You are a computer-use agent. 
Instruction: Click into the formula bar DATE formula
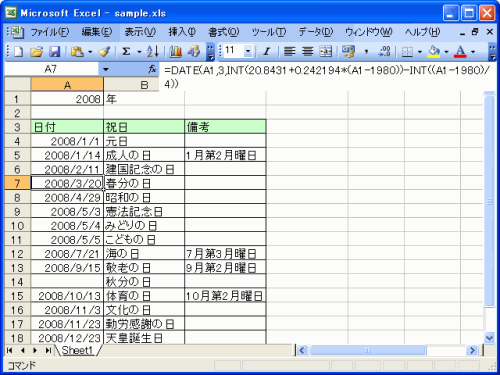(x=327, y=77)
